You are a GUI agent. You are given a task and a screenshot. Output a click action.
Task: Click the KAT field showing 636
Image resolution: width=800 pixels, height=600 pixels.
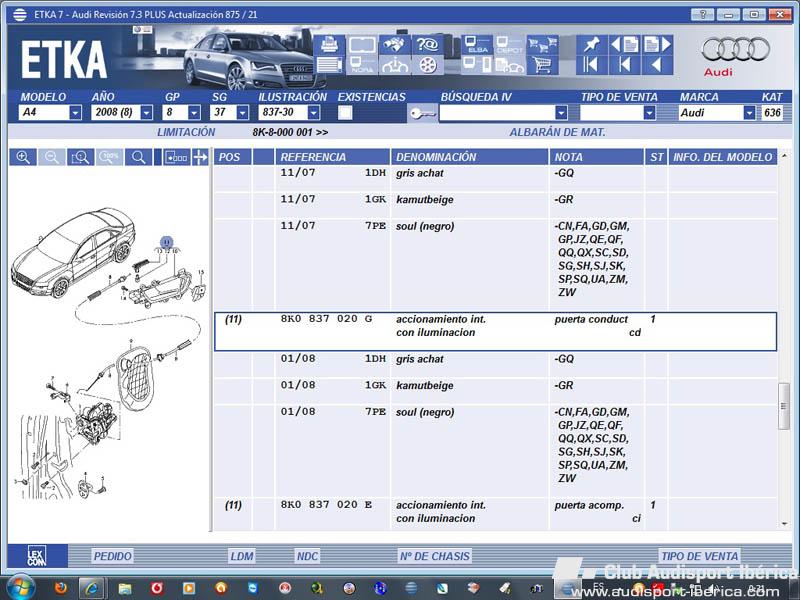tap(772, 113)
